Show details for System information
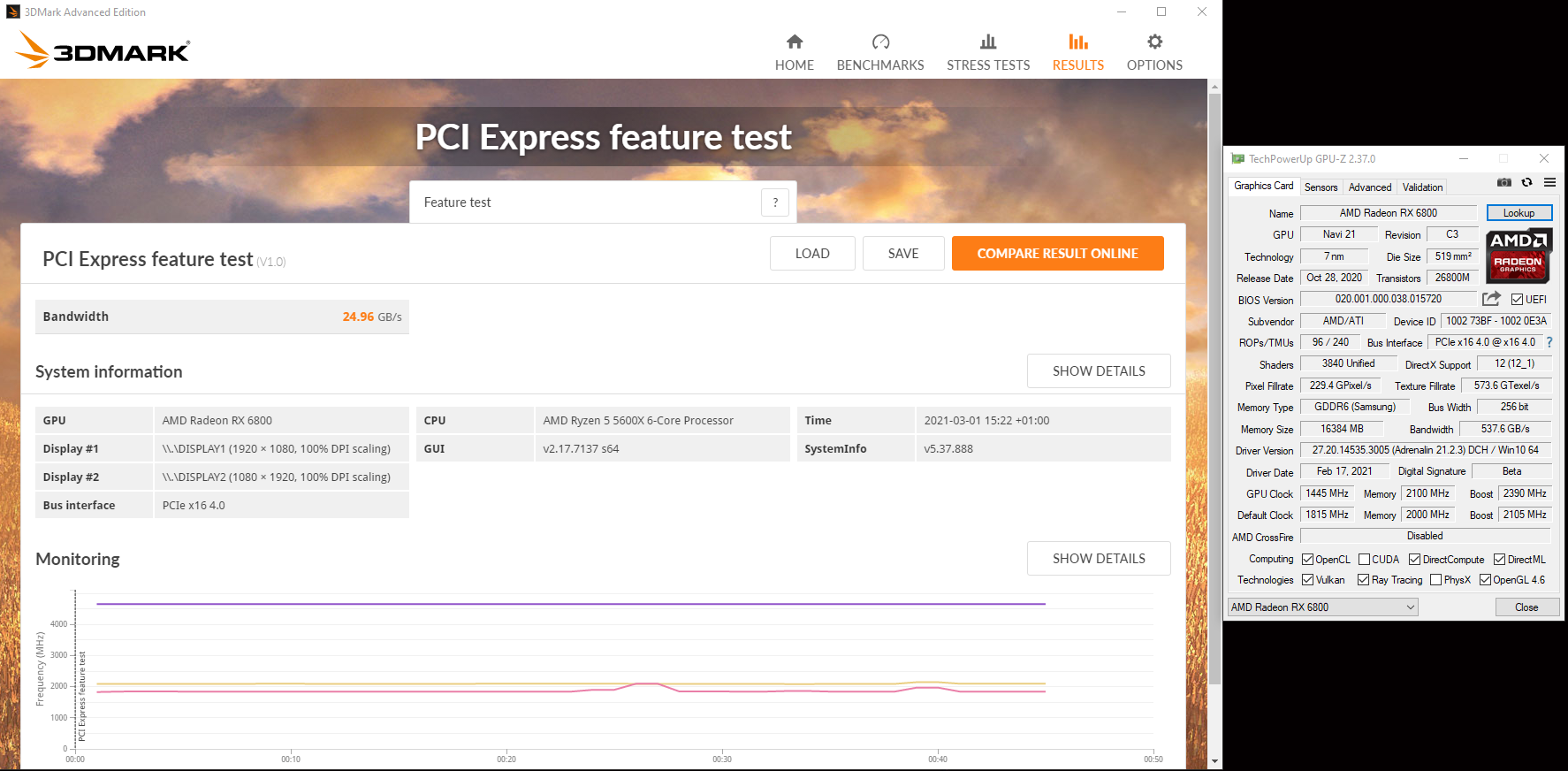This screenshot has width=1568, height=771. click(x=1099, y=371)
